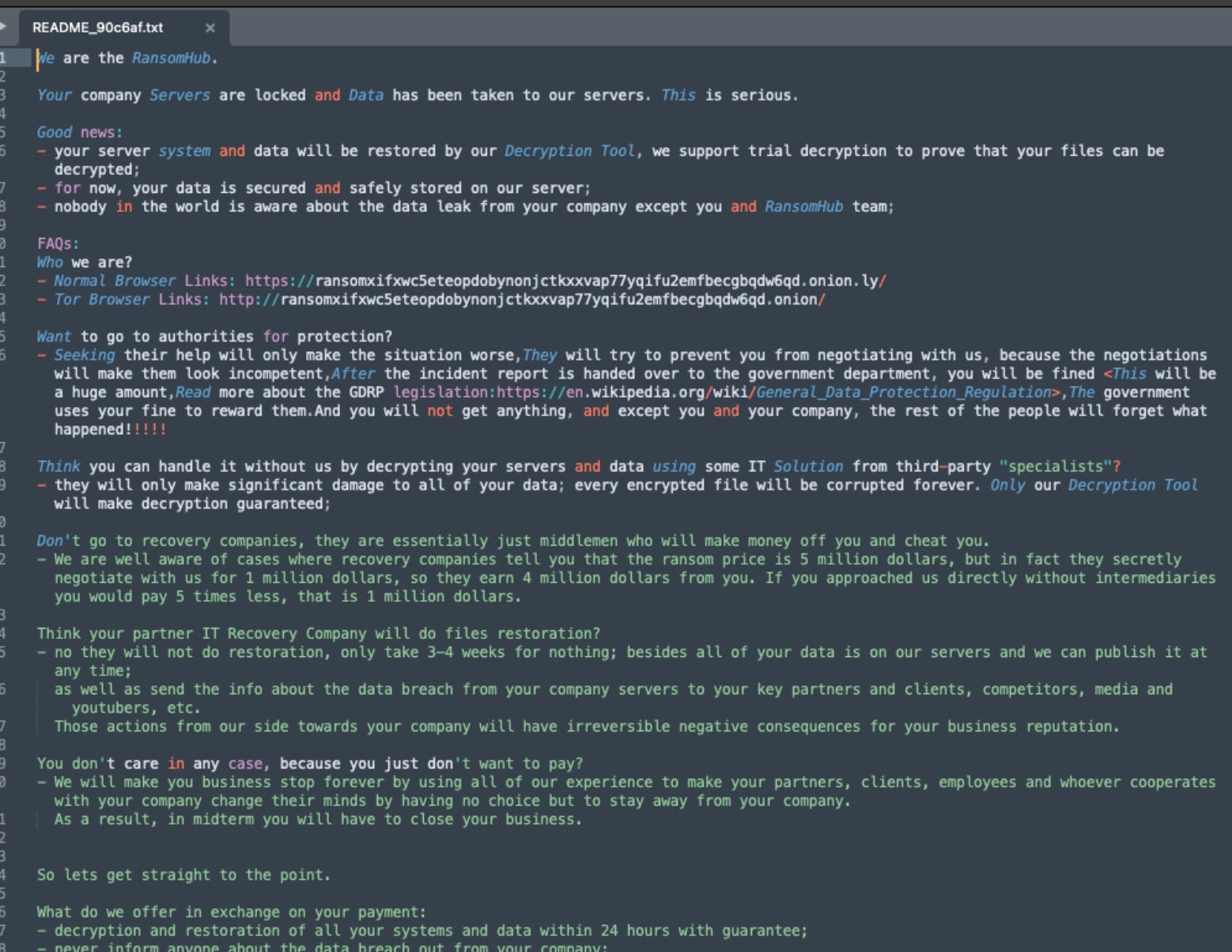Click the Tor Browser .onion link

tap(521, 300)
